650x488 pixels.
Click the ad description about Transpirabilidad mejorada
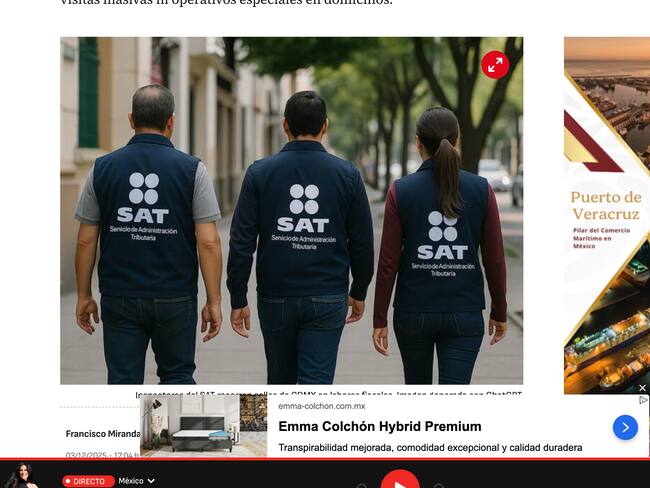click(x=429, y=447)
